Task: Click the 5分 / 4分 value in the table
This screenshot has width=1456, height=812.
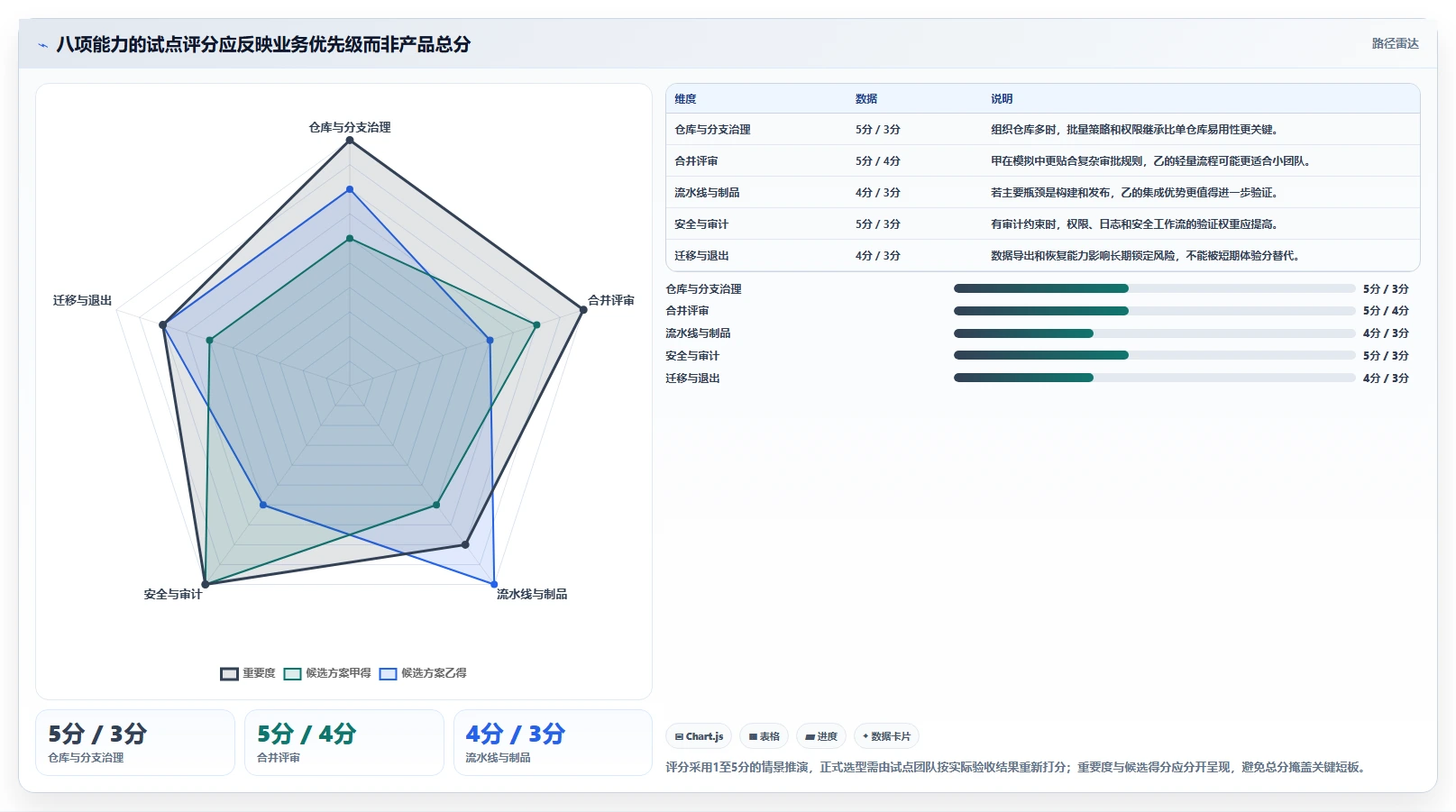Action: (x=877, y=161)
